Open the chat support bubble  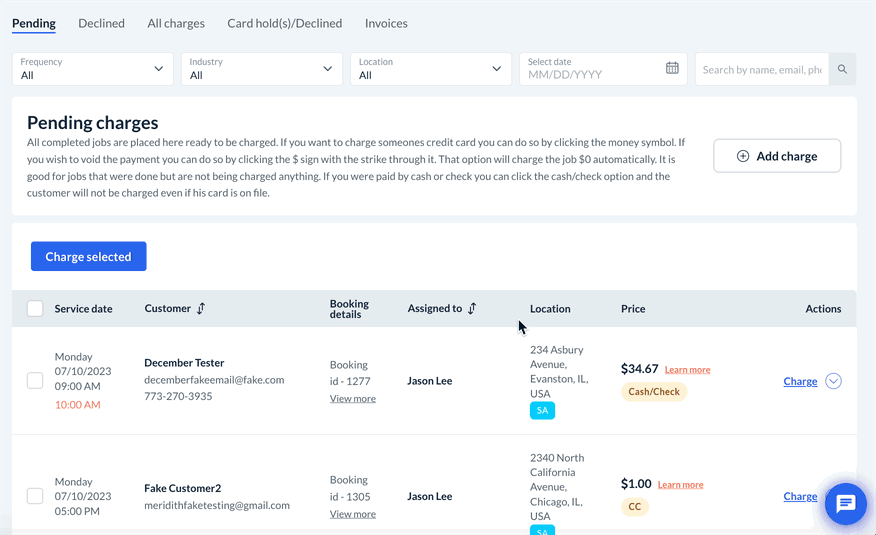(845, 504)
